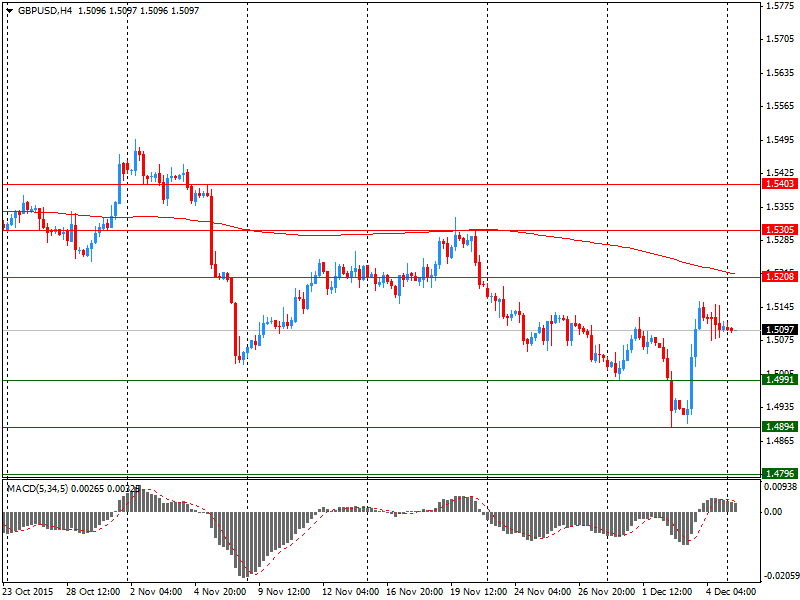This screenshot has width=800, height=600.
Task: Select the GBPUSD,H4 chart title text
Action: (x=44, y=10)
